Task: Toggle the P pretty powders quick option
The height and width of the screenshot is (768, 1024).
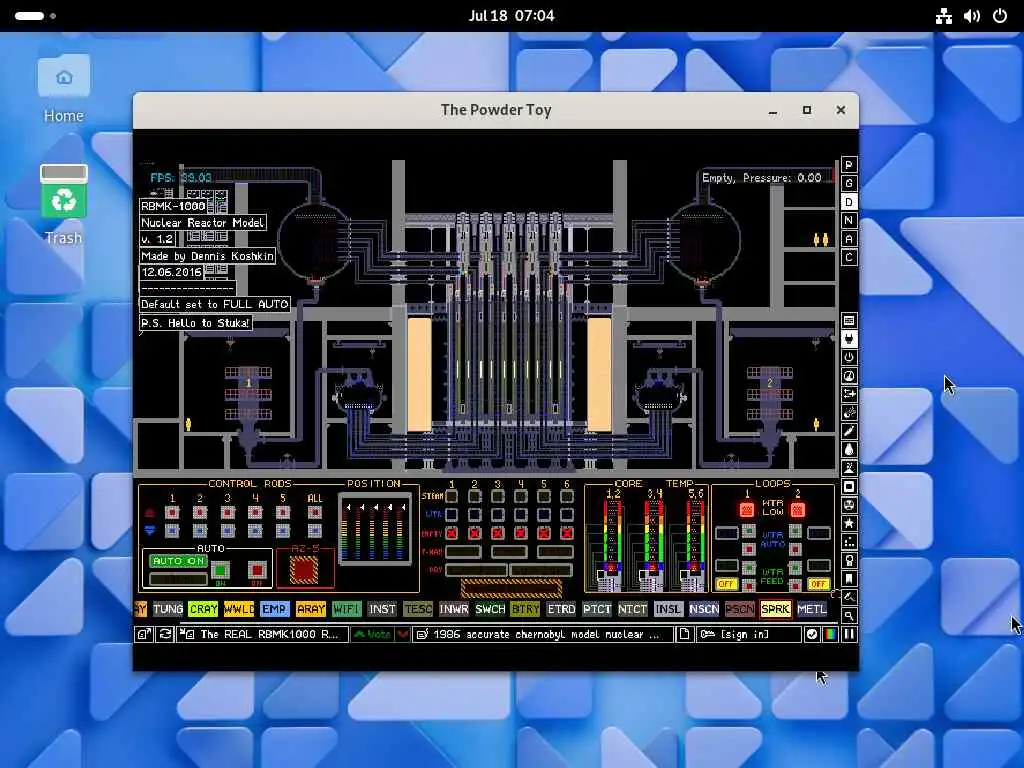Action: coord(849,165)
